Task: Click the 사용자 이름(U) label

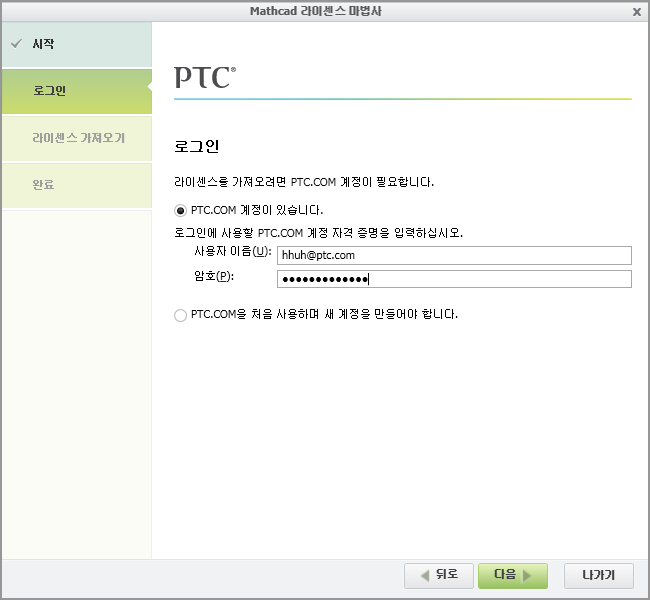Action: tap(233, 251)
